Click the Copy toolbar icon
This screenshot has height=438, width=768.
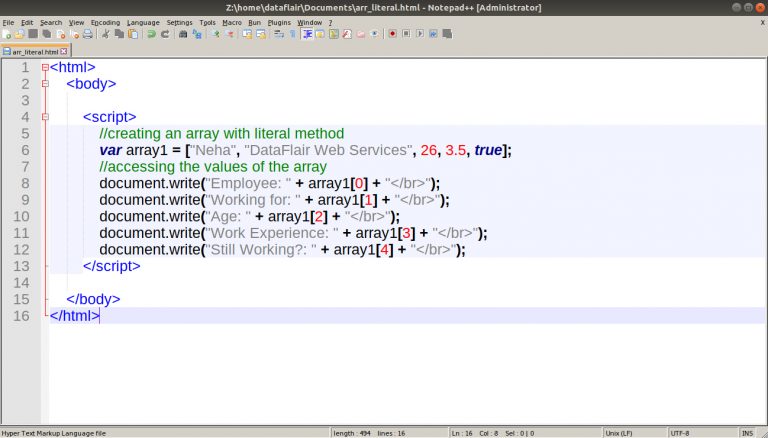[119, 34]
